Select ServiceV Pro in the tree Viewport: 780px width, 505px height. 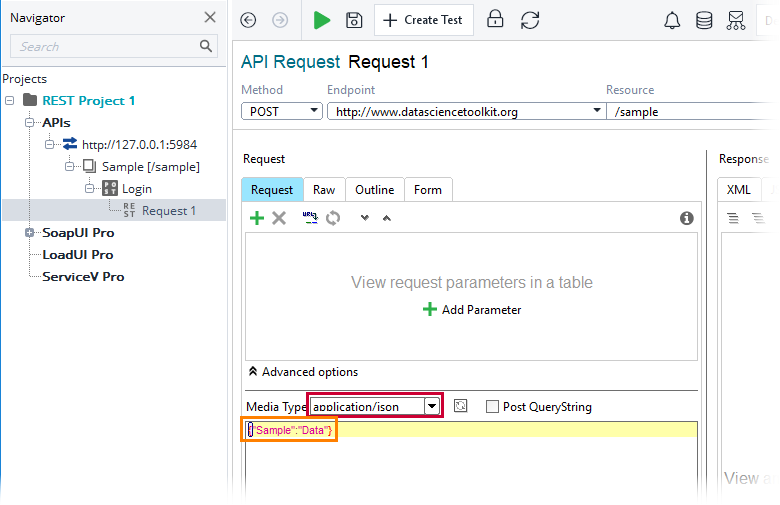coord(83,277)
